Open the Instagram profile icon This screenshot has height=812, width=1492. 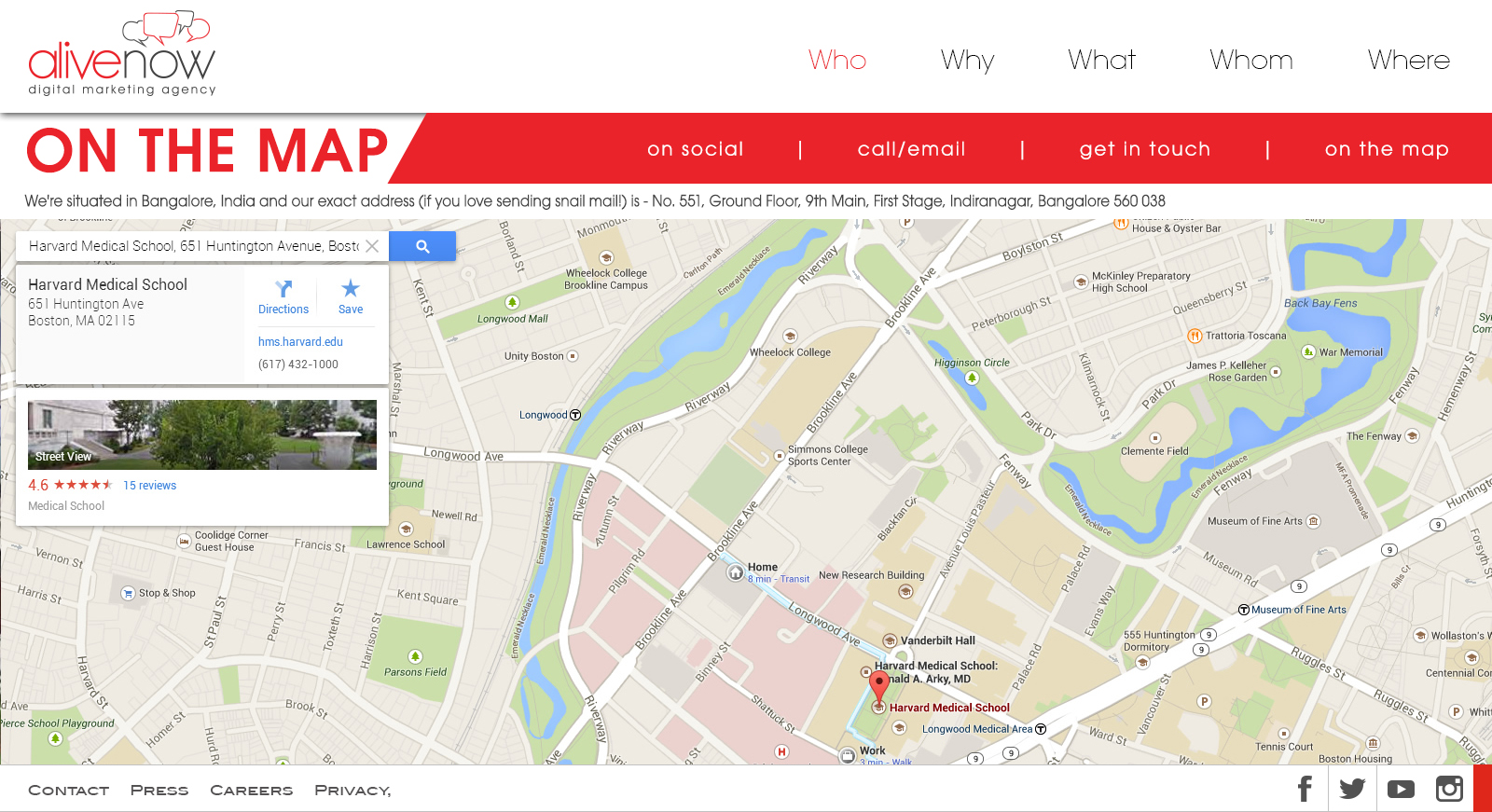pos(1449,789)
